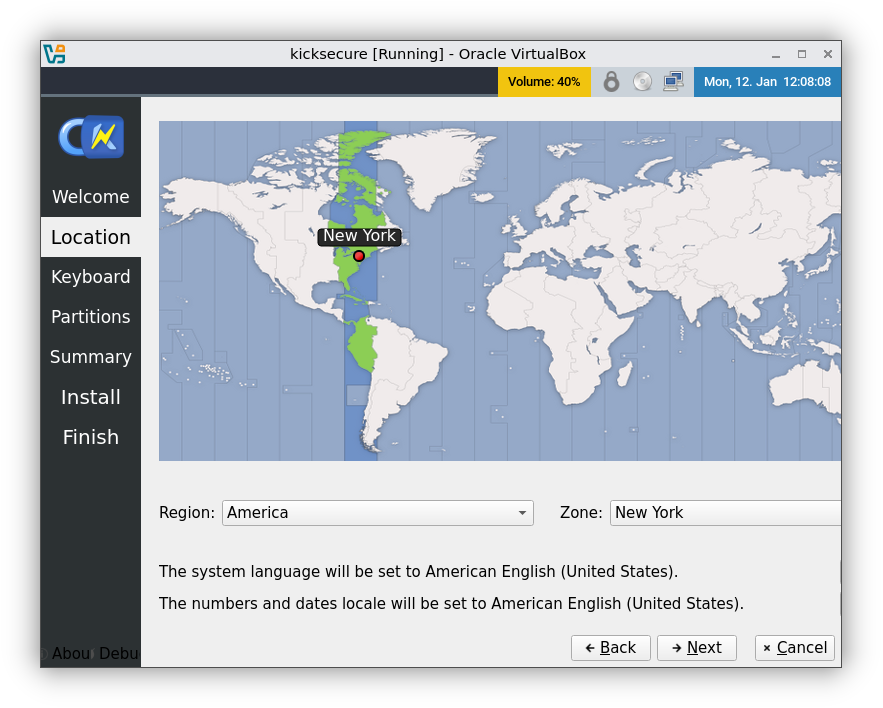This screenshot has height=708, width=883.
Task: Open the Zone dropdown showing New York
Action: tap(725, 512)
